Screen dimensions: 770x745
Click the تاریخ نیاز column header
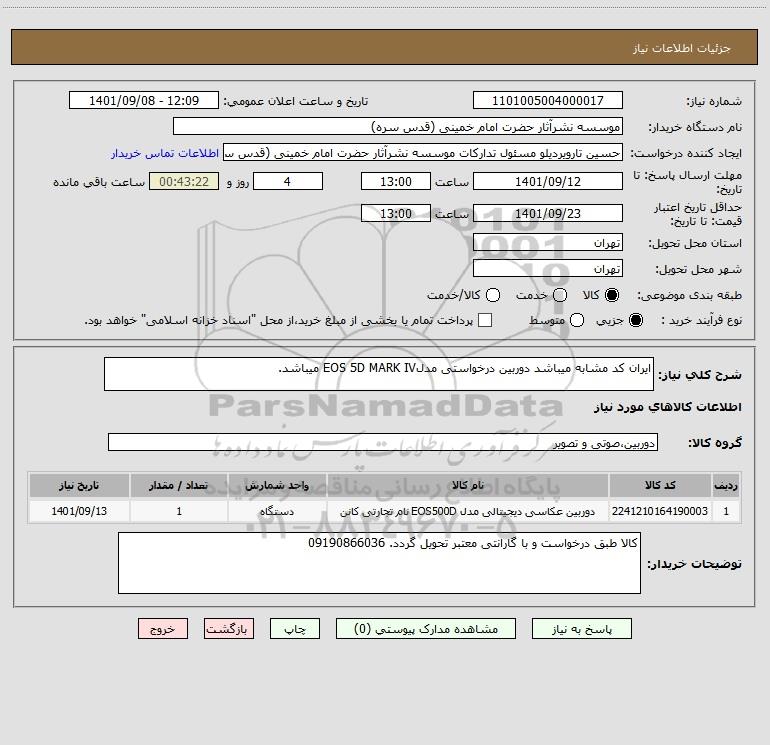(x=79, y=485)
